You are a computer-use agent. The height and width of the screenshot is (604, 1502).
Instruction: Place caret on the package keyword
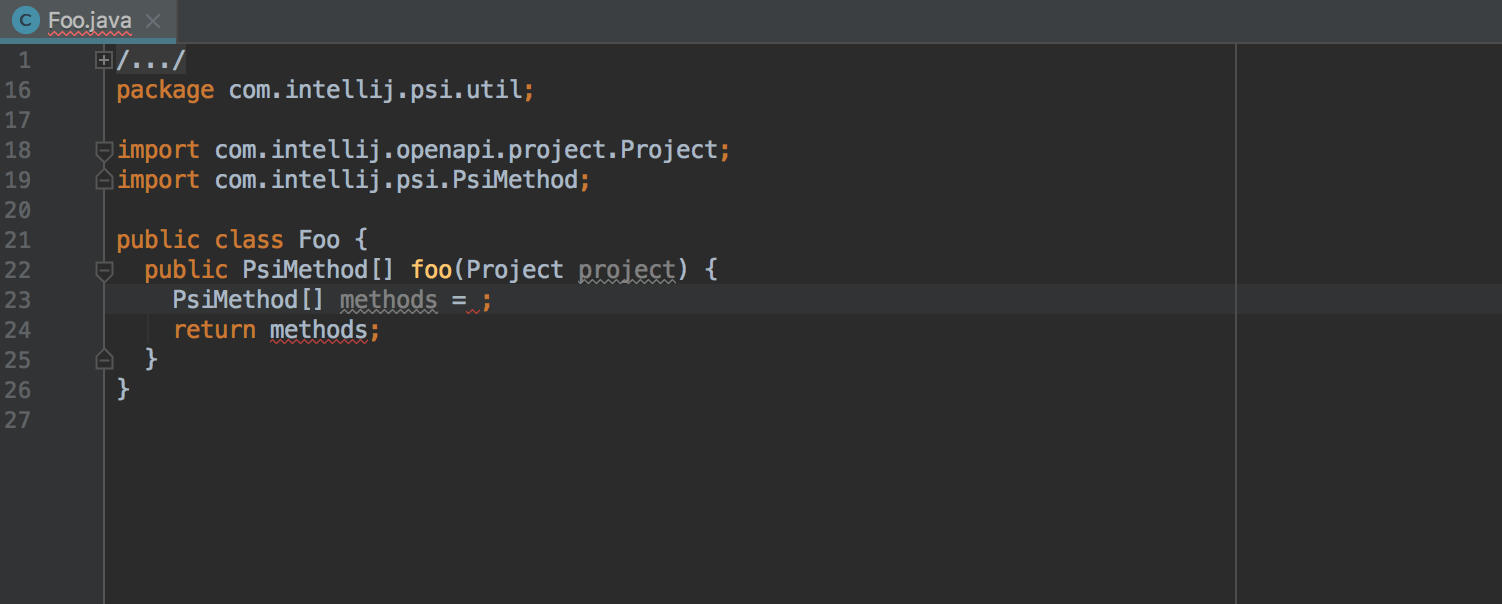pyautogui.click(x=165, y=90)
